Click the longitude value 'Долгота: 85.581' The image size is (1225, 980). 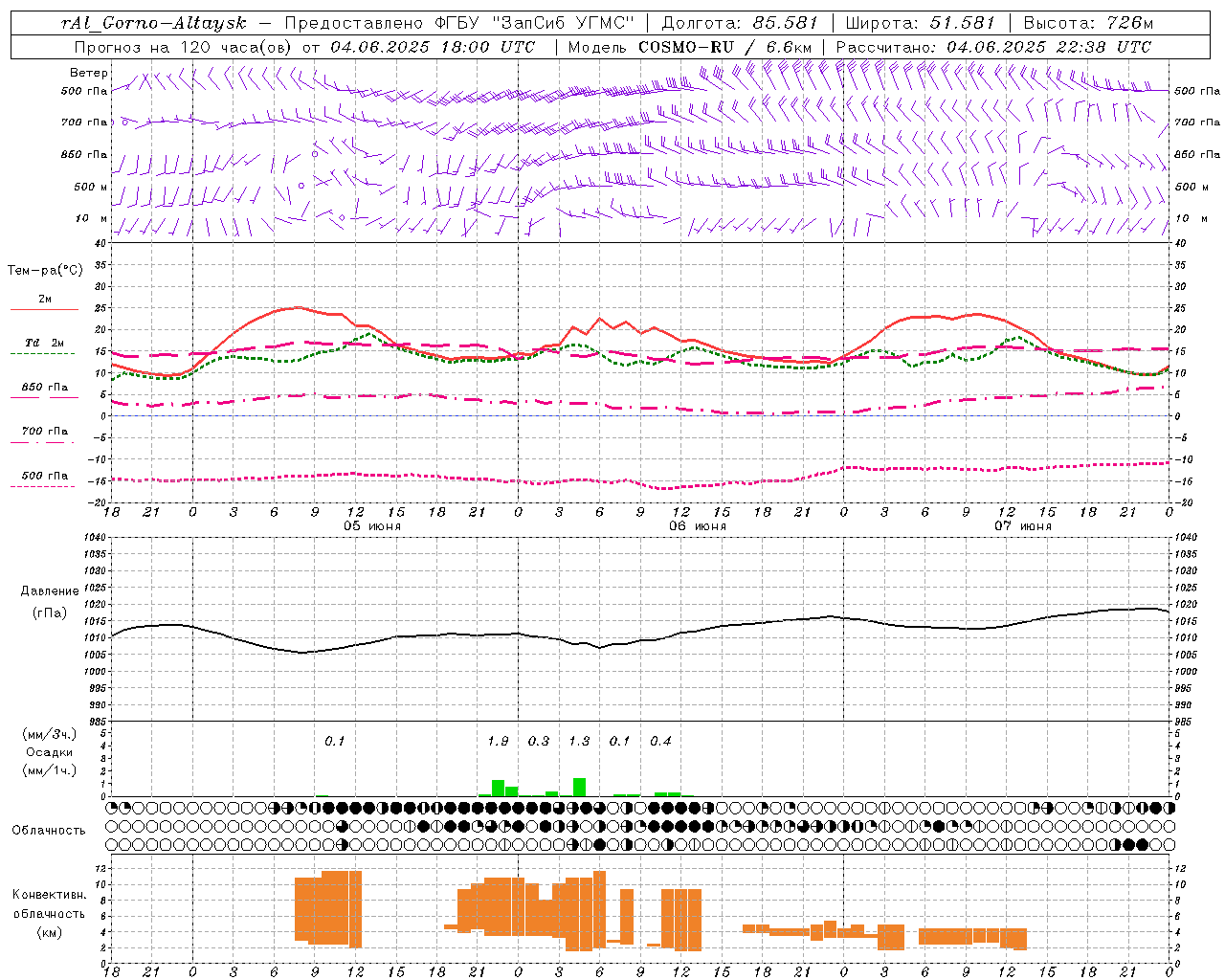[x=741, y=23]
